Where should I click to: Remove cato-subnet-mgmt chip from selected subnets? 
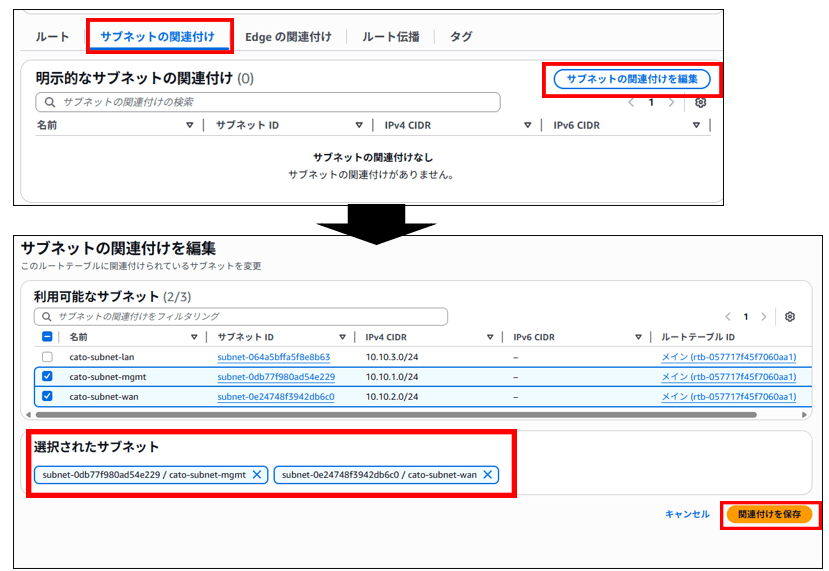[x=257, y=474]
